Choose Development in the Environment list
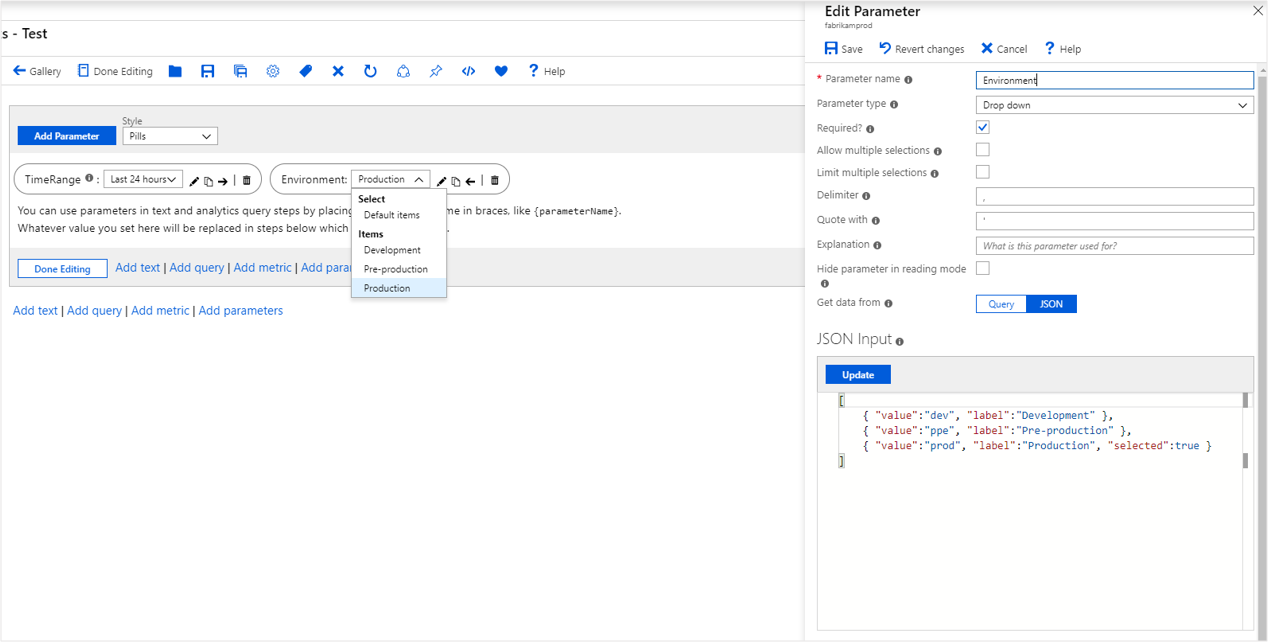The image size is (1268, 642). (392, 250)
